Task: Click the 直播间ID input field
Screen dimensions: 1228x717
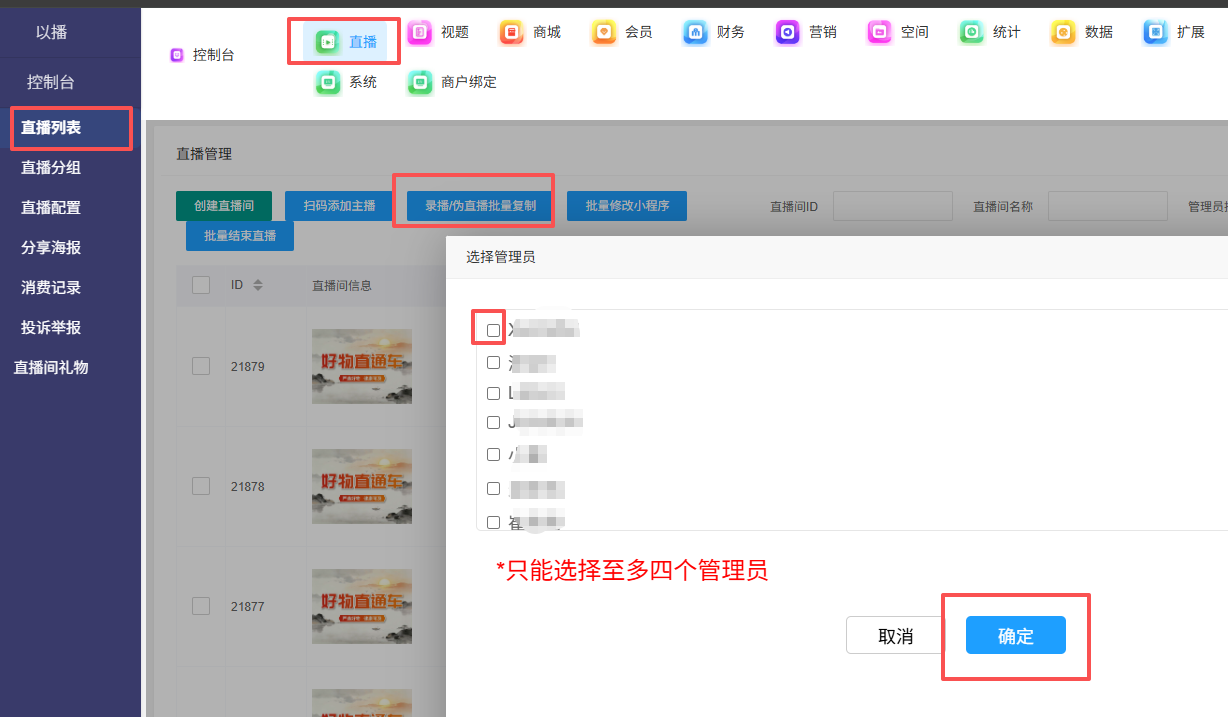Action: pos(892,206)
